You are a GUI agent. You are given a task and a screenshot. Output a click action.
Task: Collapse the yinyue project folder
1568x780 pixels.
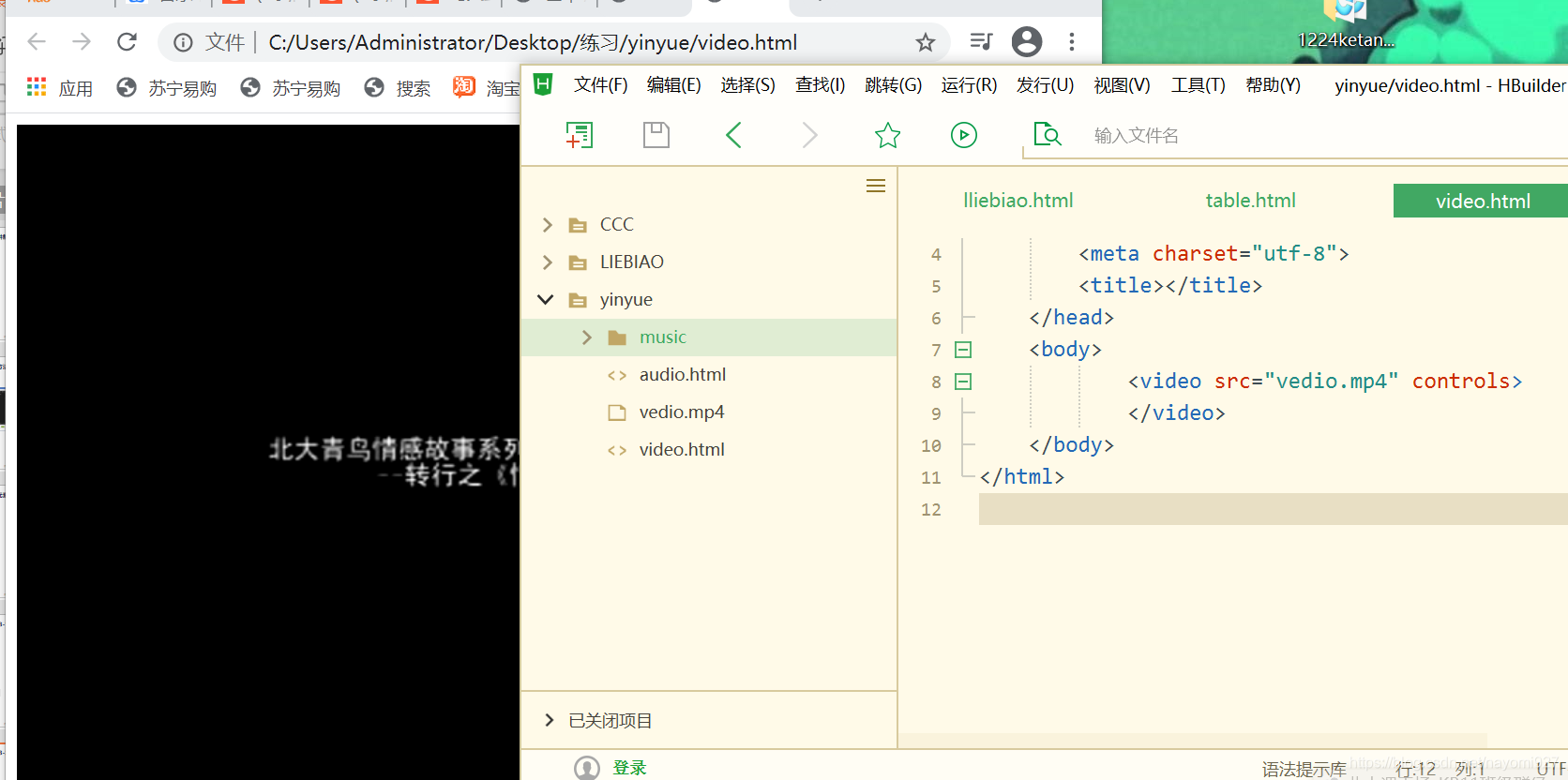546,300
